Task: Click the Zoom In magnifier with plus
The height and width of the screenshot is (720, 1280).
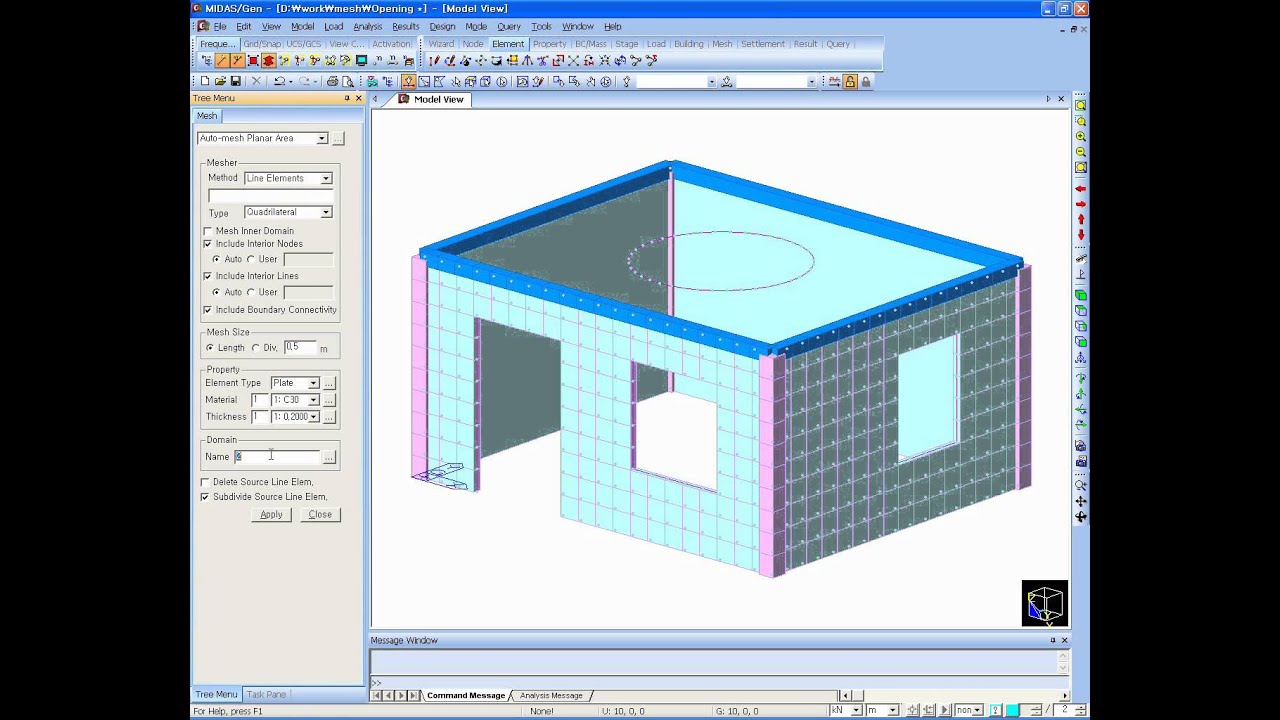Action: pyautogui.click(x=1081, y=136)
